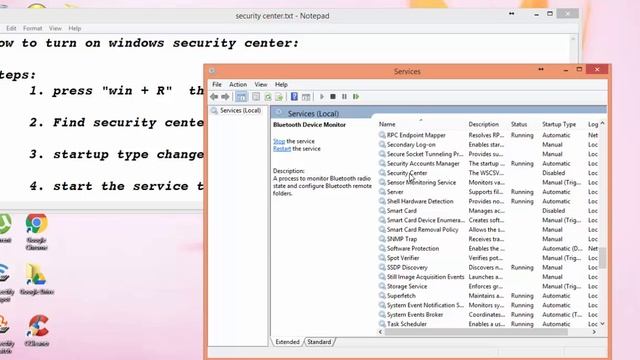640x360 pixels.
Task: Click the Back arrow in Services toolbar
Action: tap(214, 97)
